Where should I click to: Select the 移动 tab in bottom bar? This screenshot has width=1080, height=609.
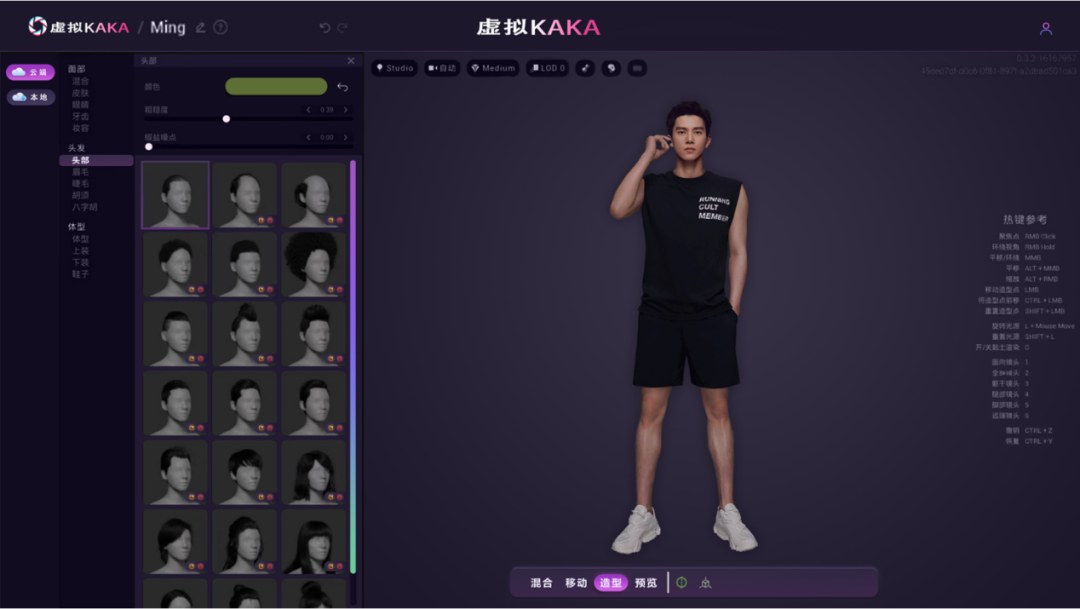click(x=576, y=583)
